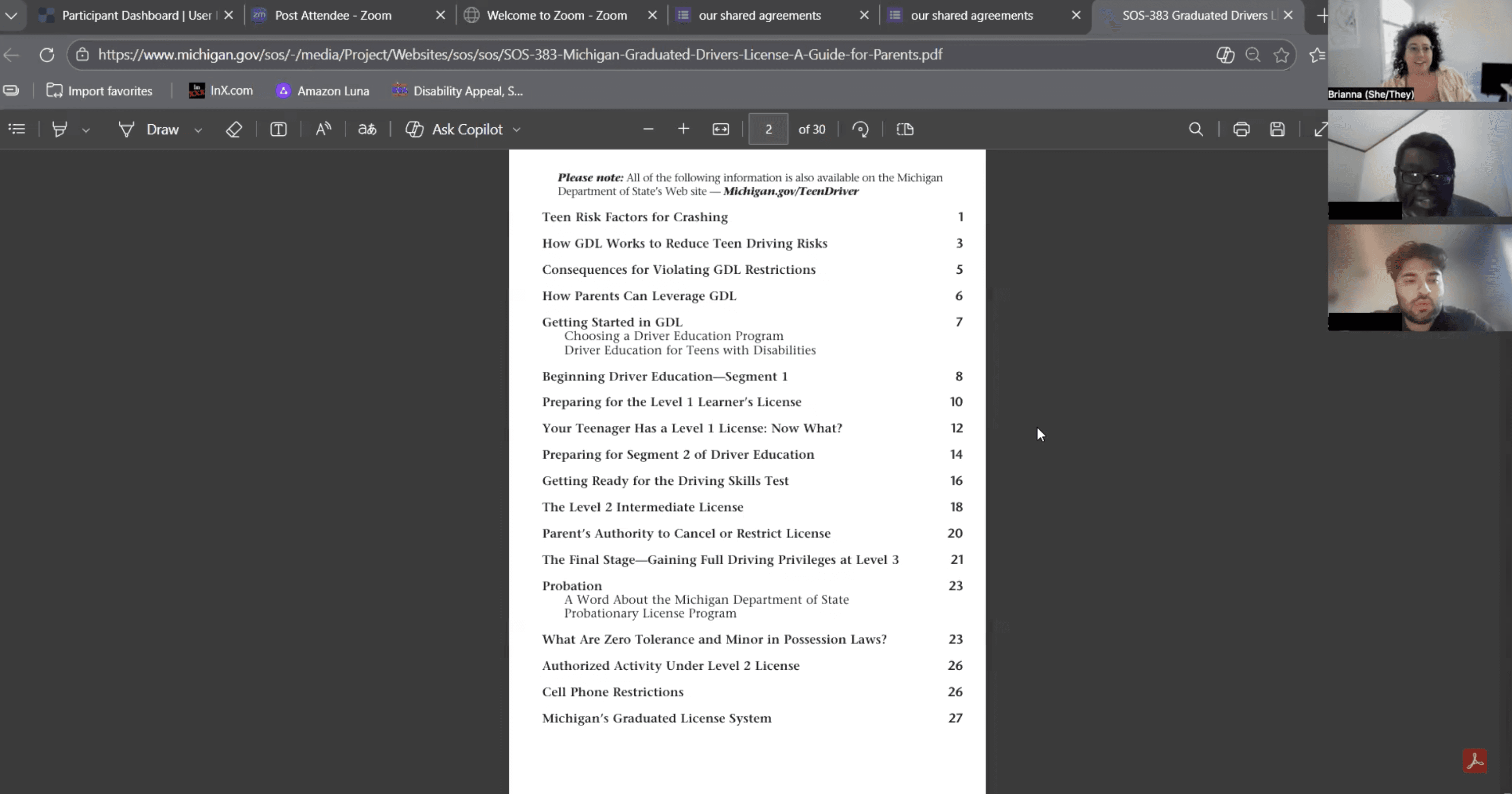Start Read aloud for the PDF
This screenshot has width=1512, height=794.
[x=323, y=129]
